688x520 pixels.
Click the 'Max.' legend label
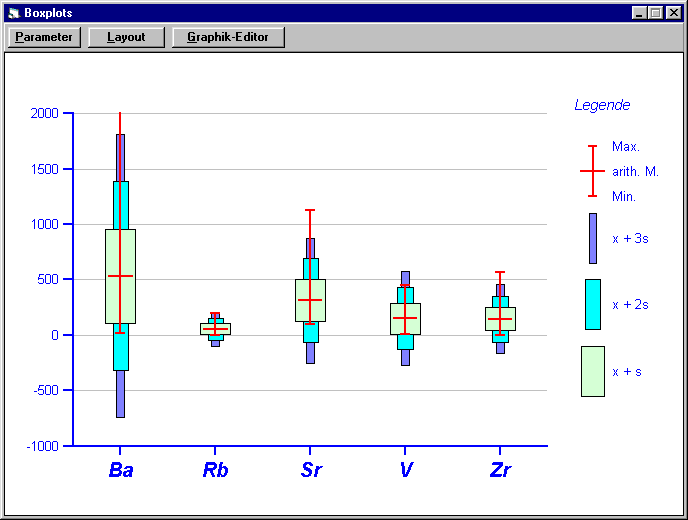coord(626,147)
